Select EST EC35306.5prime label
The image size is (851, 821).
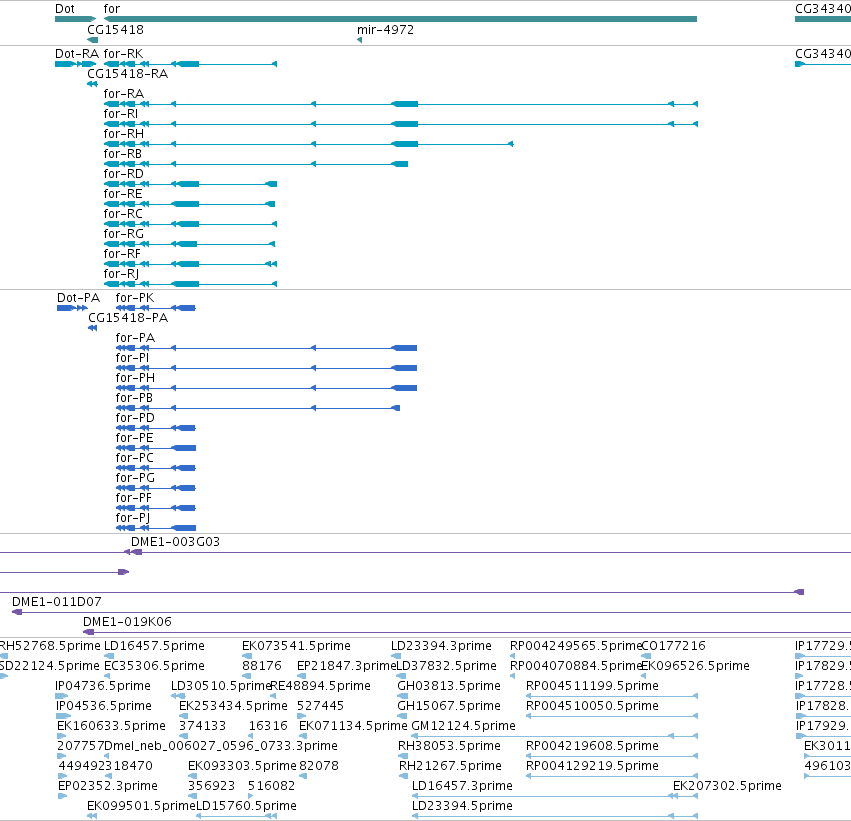pos(154,666)
